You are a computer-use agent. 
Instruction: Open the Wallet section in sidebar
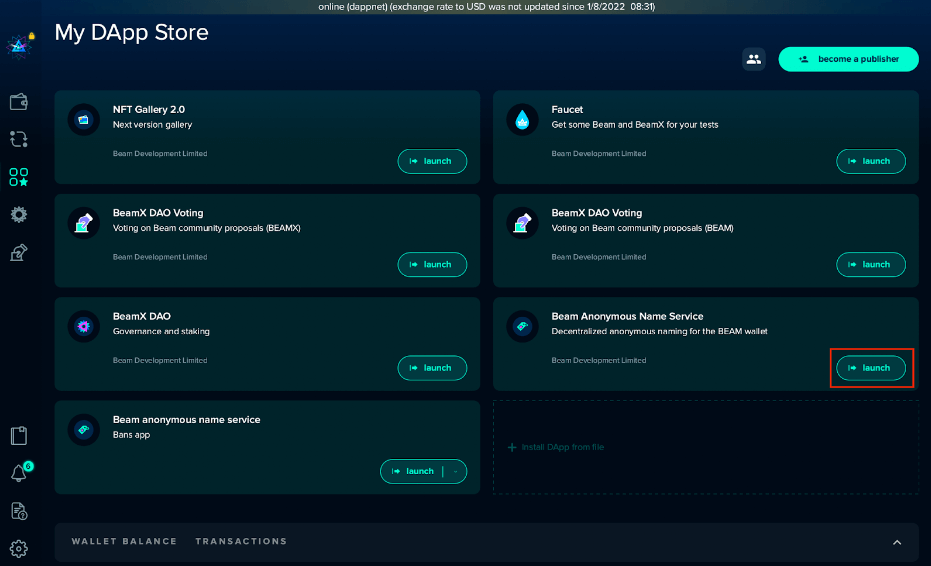[x=18, y=102]
